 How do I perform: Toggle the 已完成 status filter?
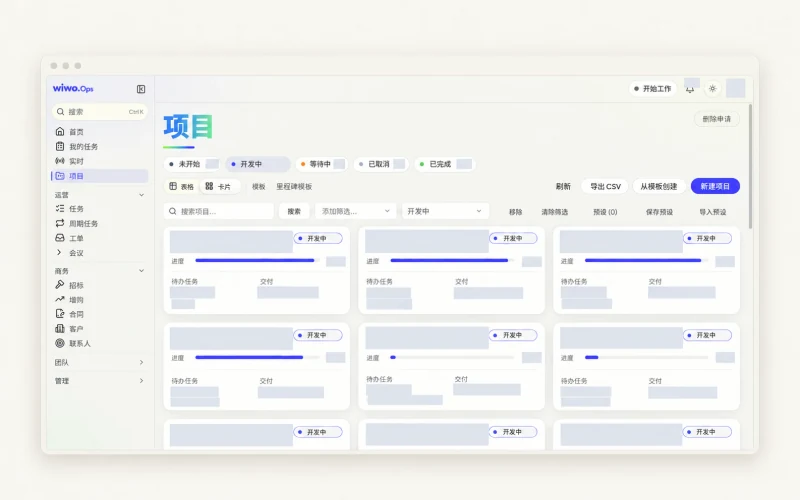[x=444, y=164]
